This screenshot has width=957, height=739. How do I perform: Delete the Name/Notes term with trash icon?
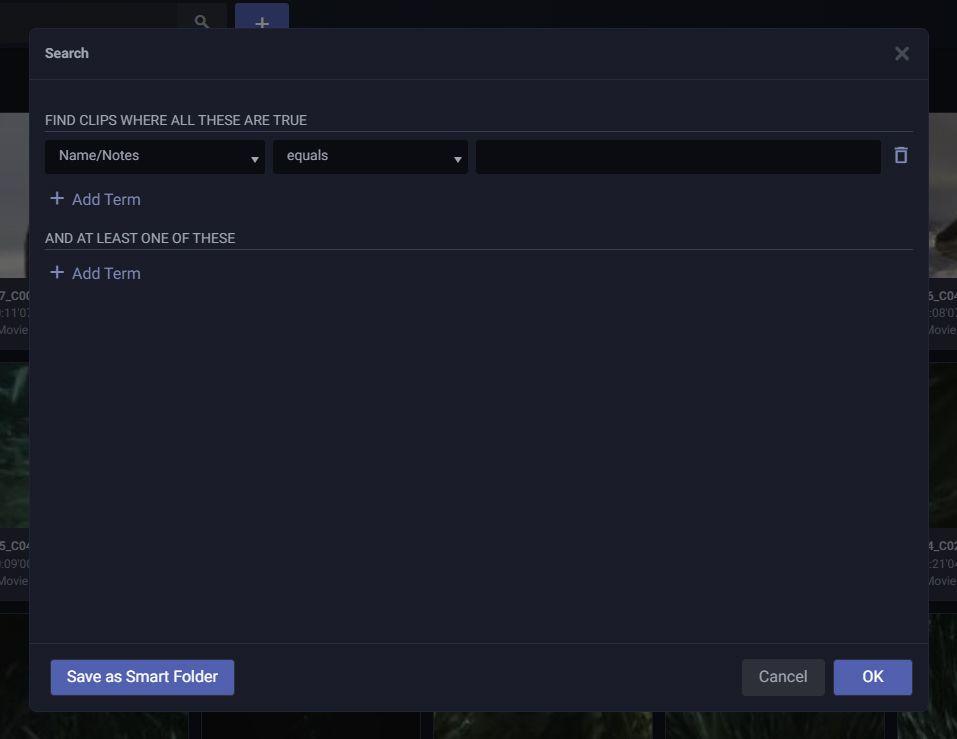click(901, 155)
